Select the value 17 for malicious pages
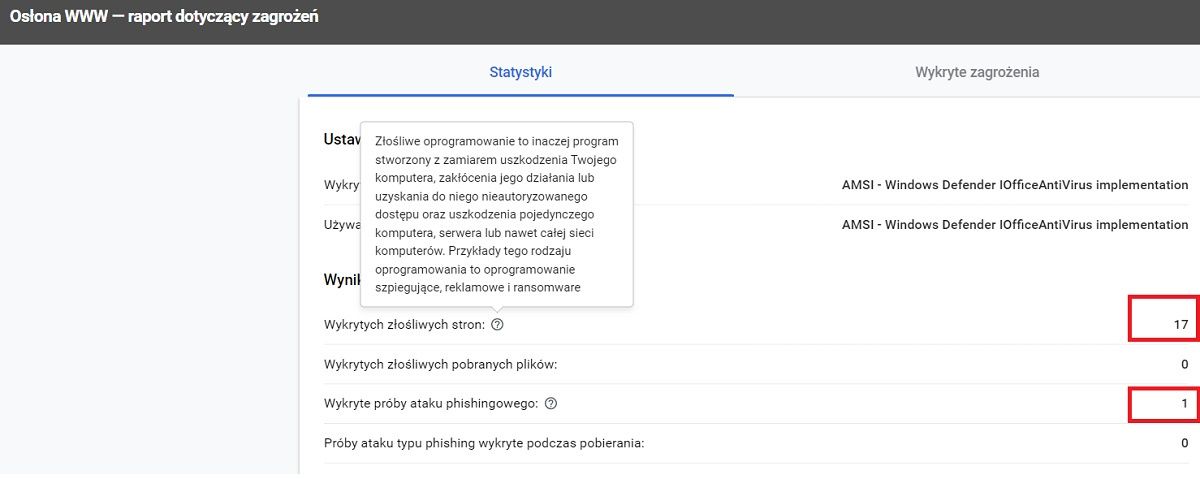 click(x=1181, y=325)
